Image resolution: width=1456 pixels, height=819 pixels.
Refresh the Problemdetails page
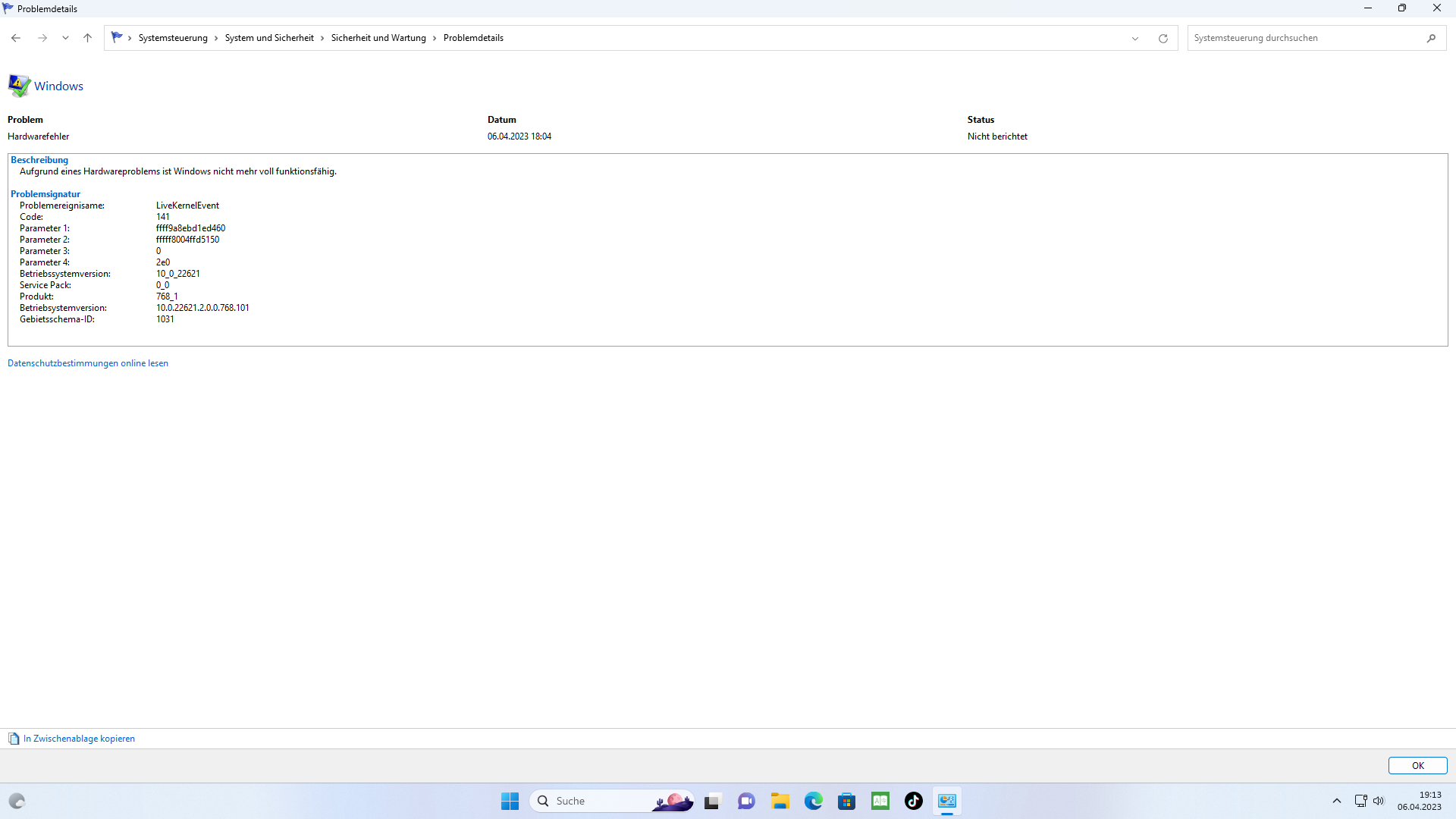click(1163, 38)
